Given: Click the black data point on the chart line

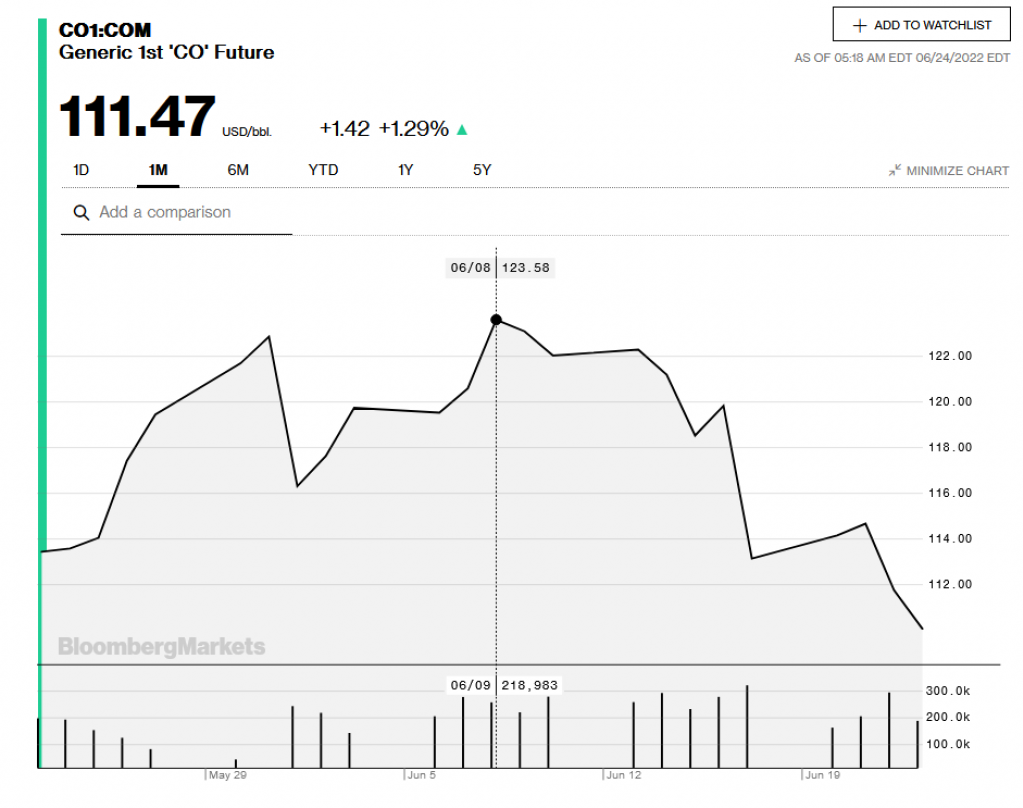Looking at the screenshot, I should pyautogui.click(x=496, y=320).
